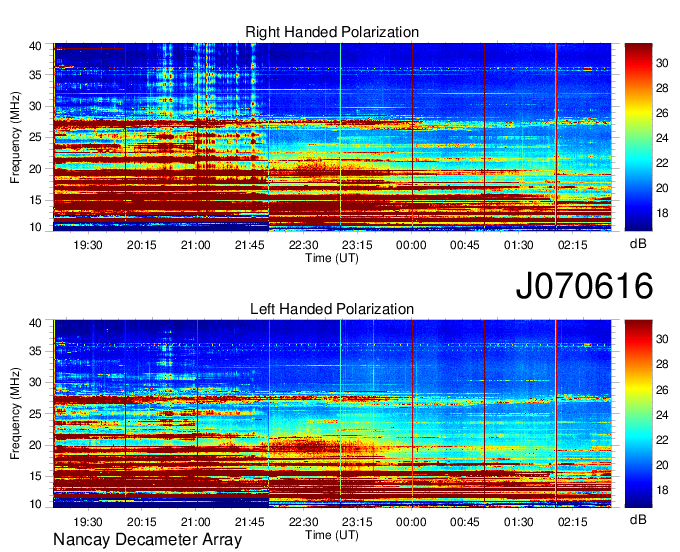Click the Left Handed plot's dB colorbar
680x552 pixels.
click(638, 414)
